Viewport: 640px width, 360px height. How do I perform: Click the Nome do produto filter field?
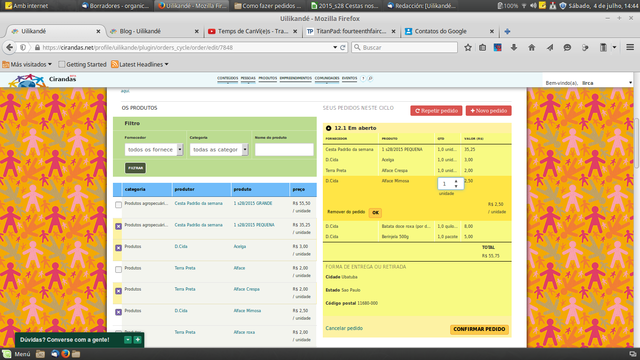[284, 150]
